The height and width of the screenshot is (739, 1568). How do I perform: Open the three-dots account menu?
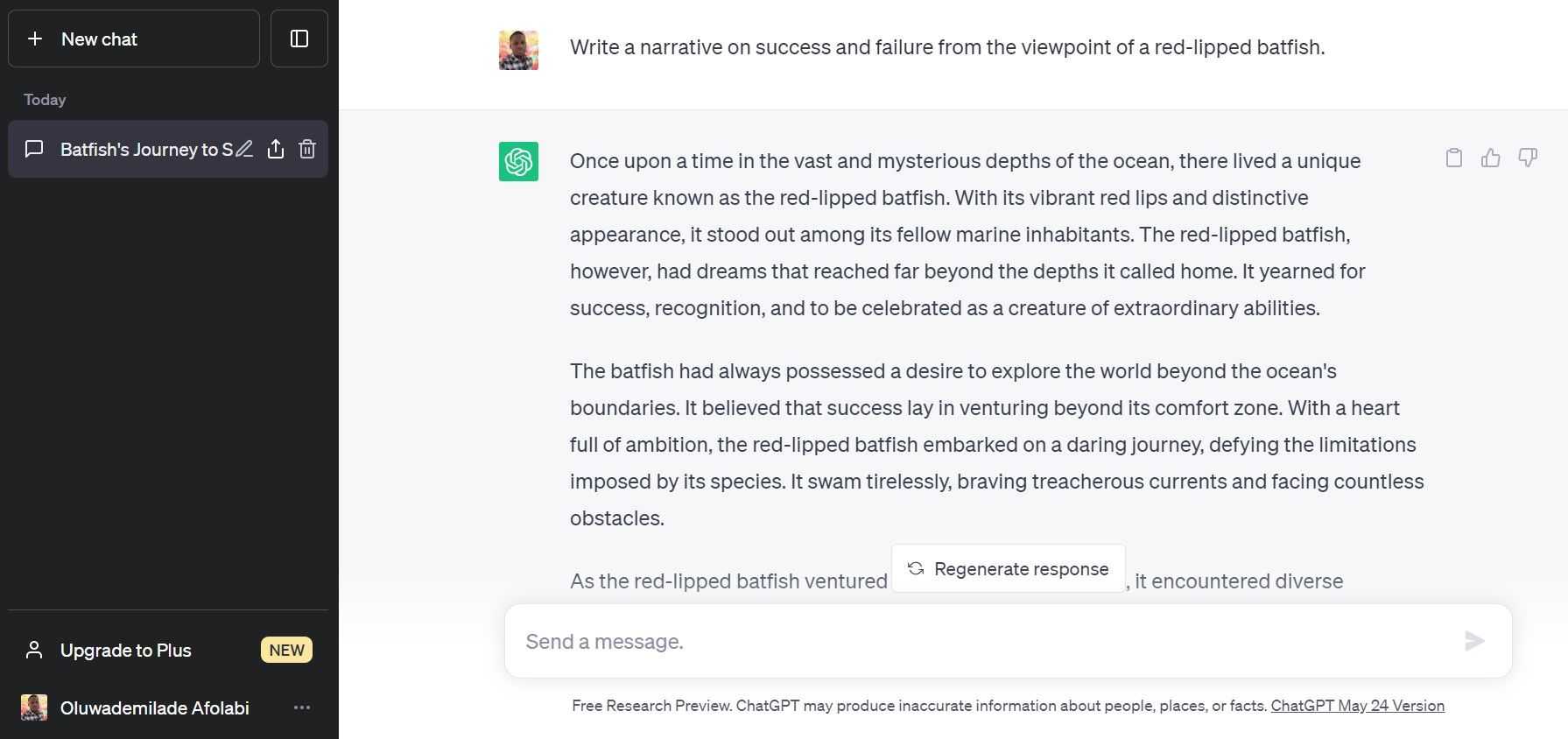pos(302,707)
